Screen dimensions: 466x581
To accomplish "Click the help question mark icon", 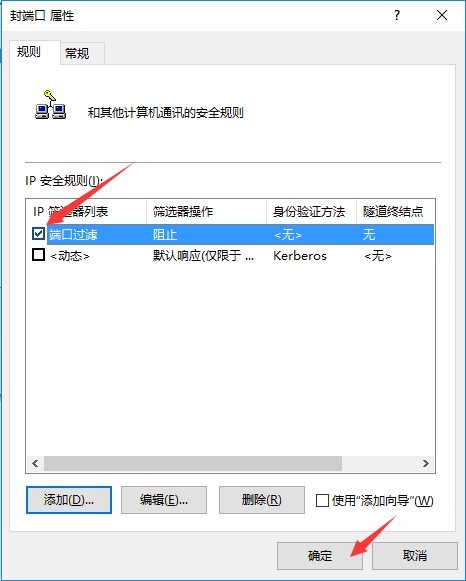I will [397, 15].
